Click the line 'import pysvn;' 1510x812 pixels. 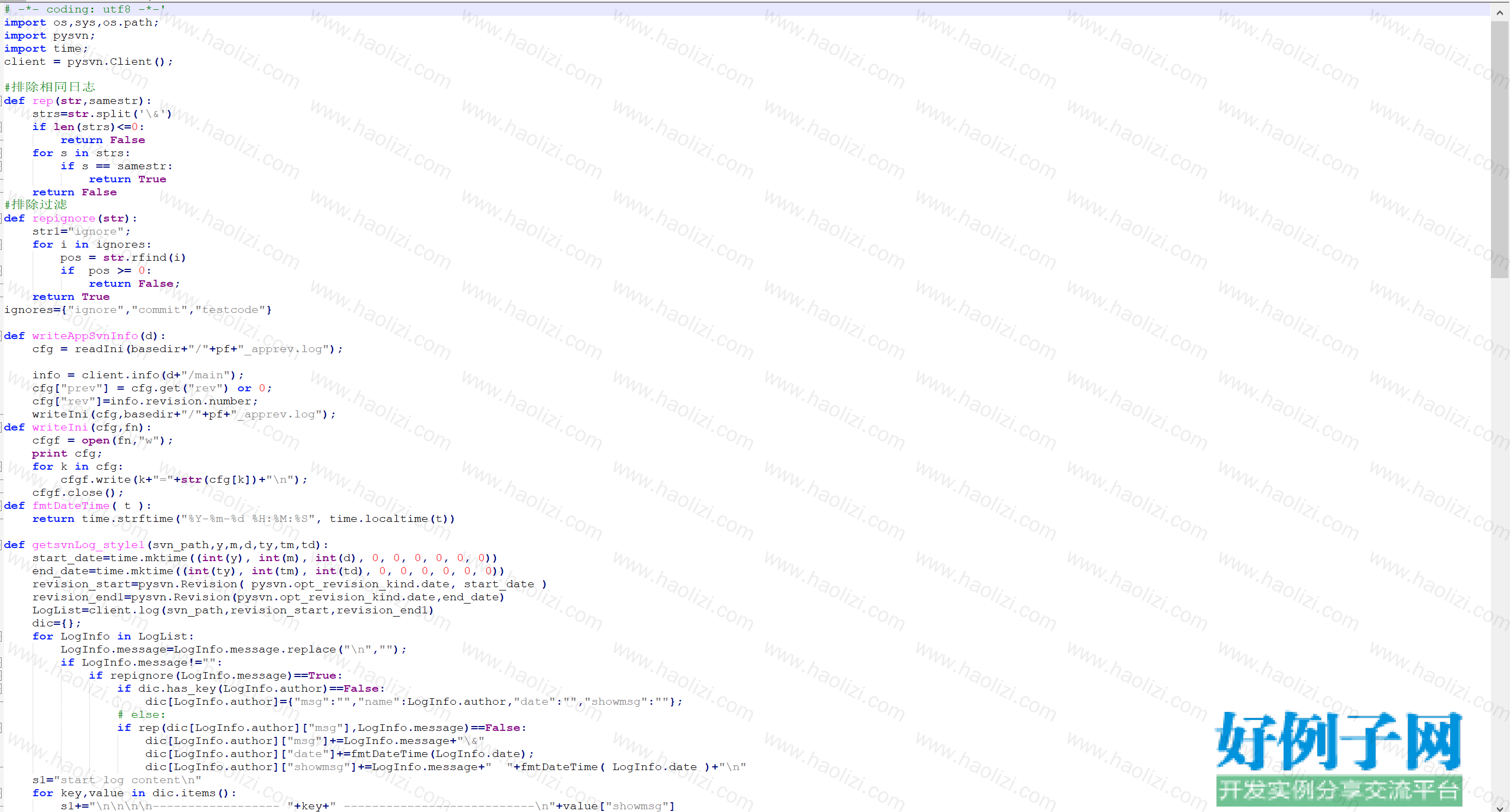[x=49, y=35]
